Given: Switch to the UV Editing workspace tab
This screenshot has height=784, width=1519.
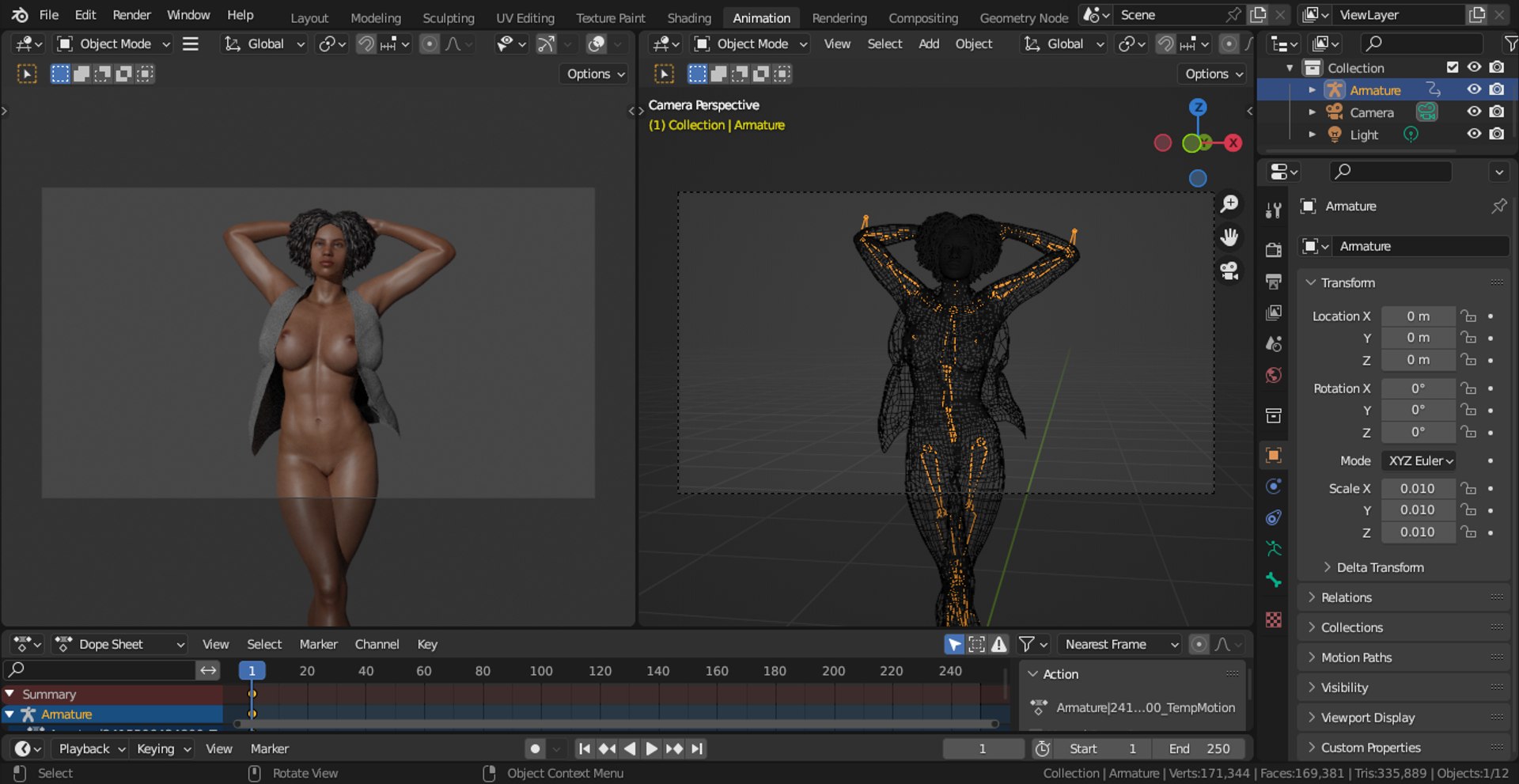Looking at the screenshot, I should (x=525, y=17).
